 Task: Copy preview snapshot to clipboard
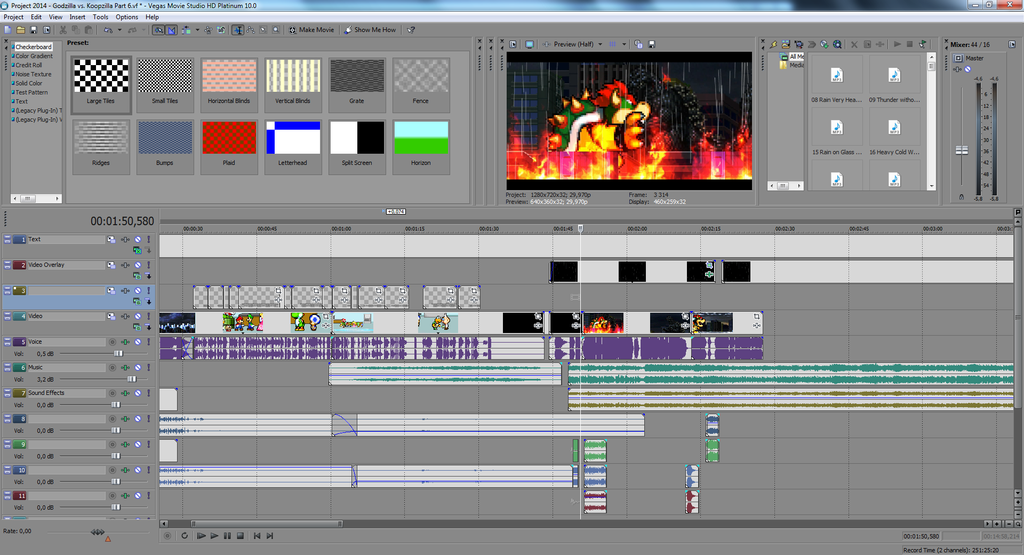(638, 44)
